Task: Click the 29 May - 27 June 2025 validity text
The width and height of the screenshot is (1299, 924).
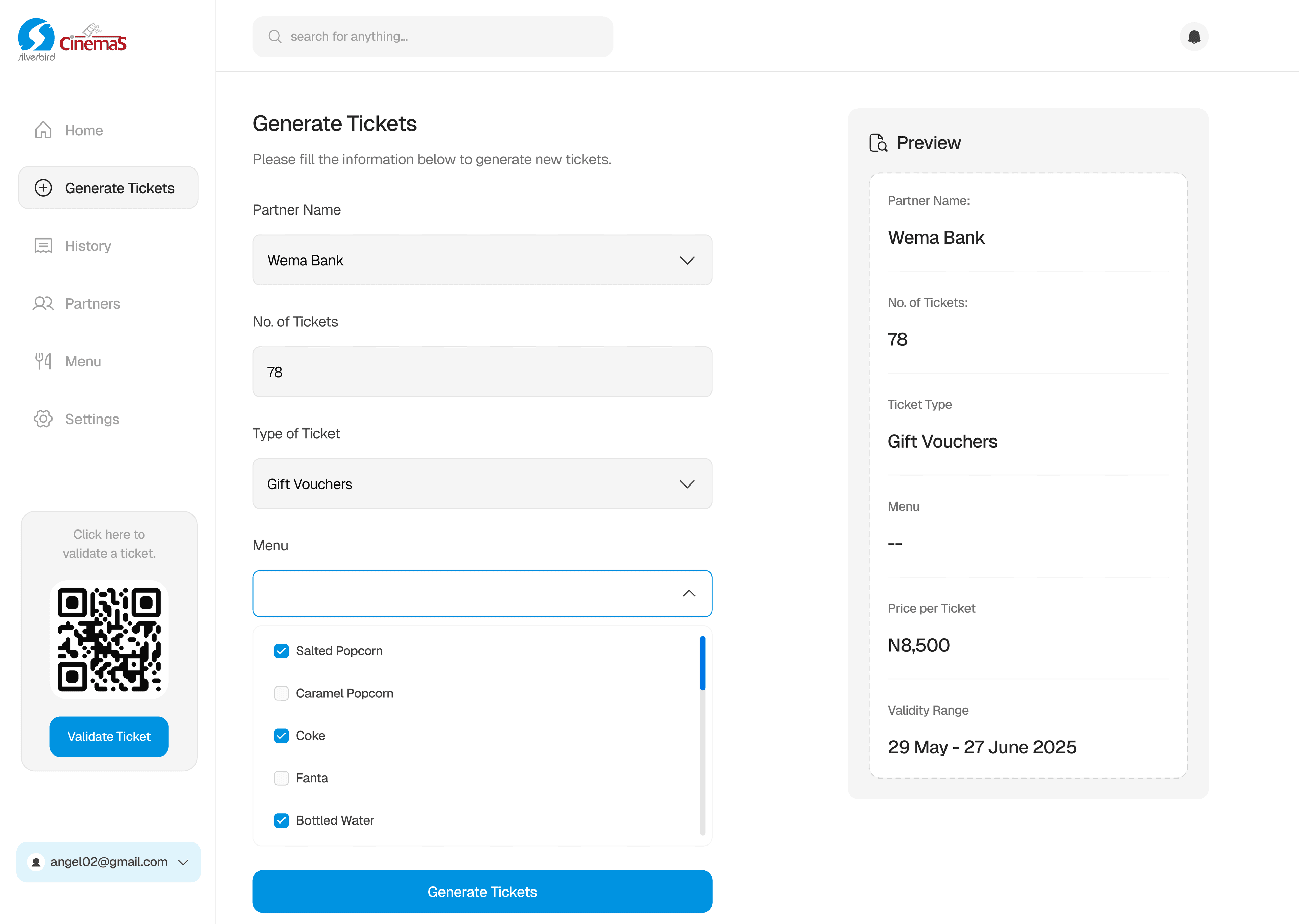Action: coord(982,747)
